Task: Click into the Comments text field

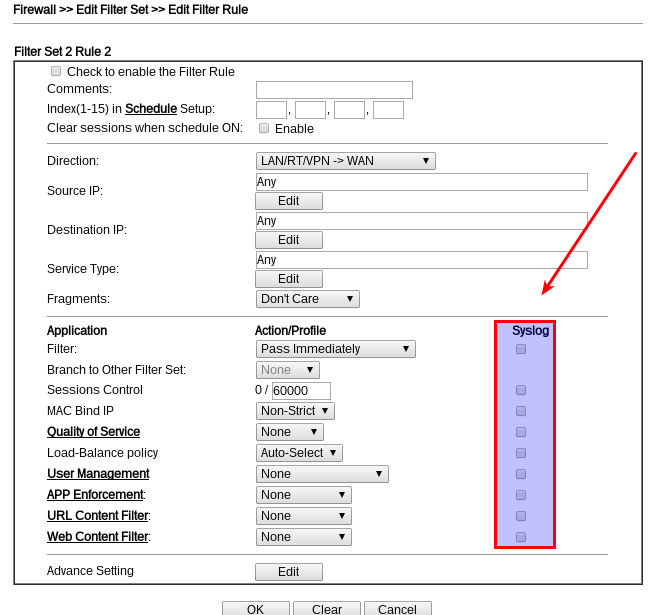Action: [x=334, y=90]
